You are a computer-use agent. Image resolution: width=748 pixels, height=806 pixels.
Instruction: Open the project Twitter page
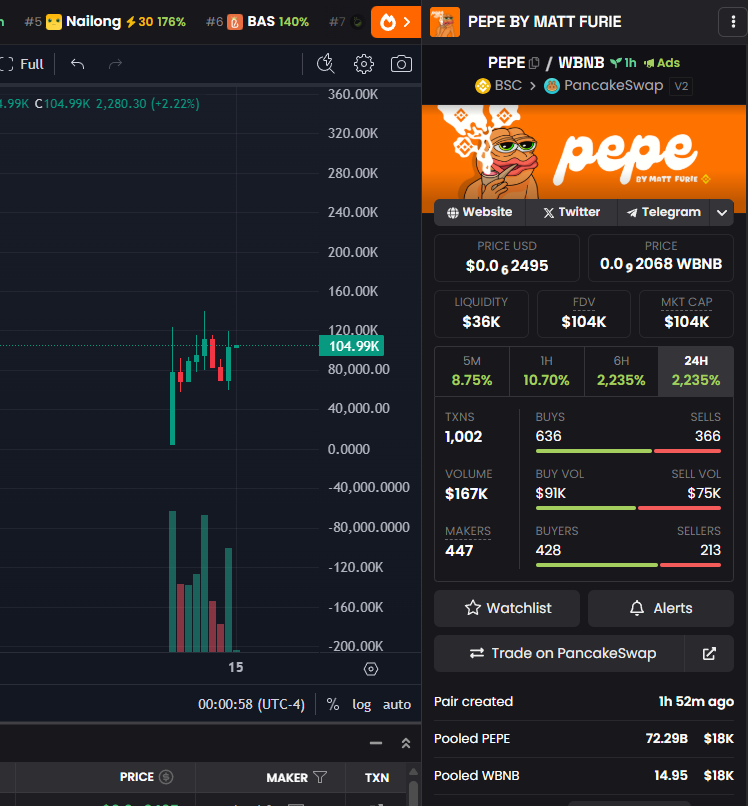[572, 212]
